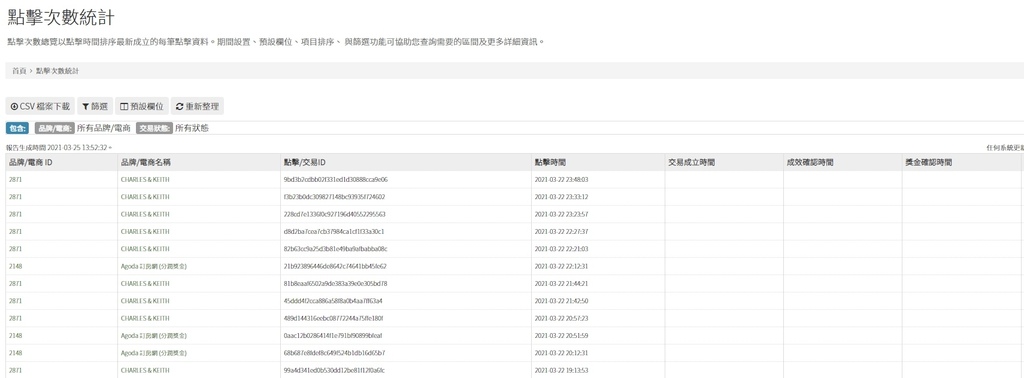Sort by 品牌/電商名稱 column header
Viewport: 1024px width, 378px height.
[146, 163]
